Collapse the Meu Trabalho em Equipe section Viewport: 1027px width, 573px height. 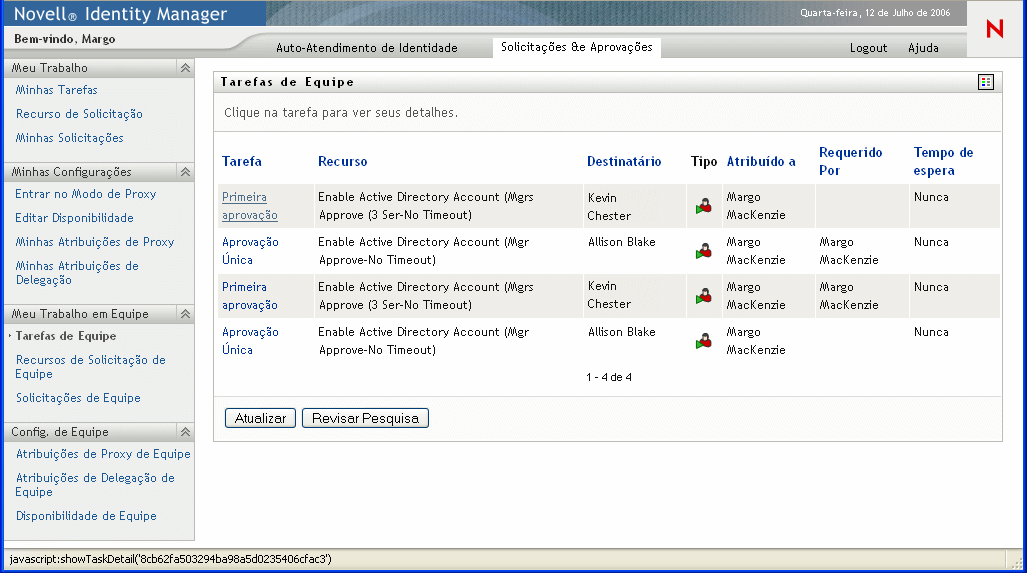click(x=185, y=314)
